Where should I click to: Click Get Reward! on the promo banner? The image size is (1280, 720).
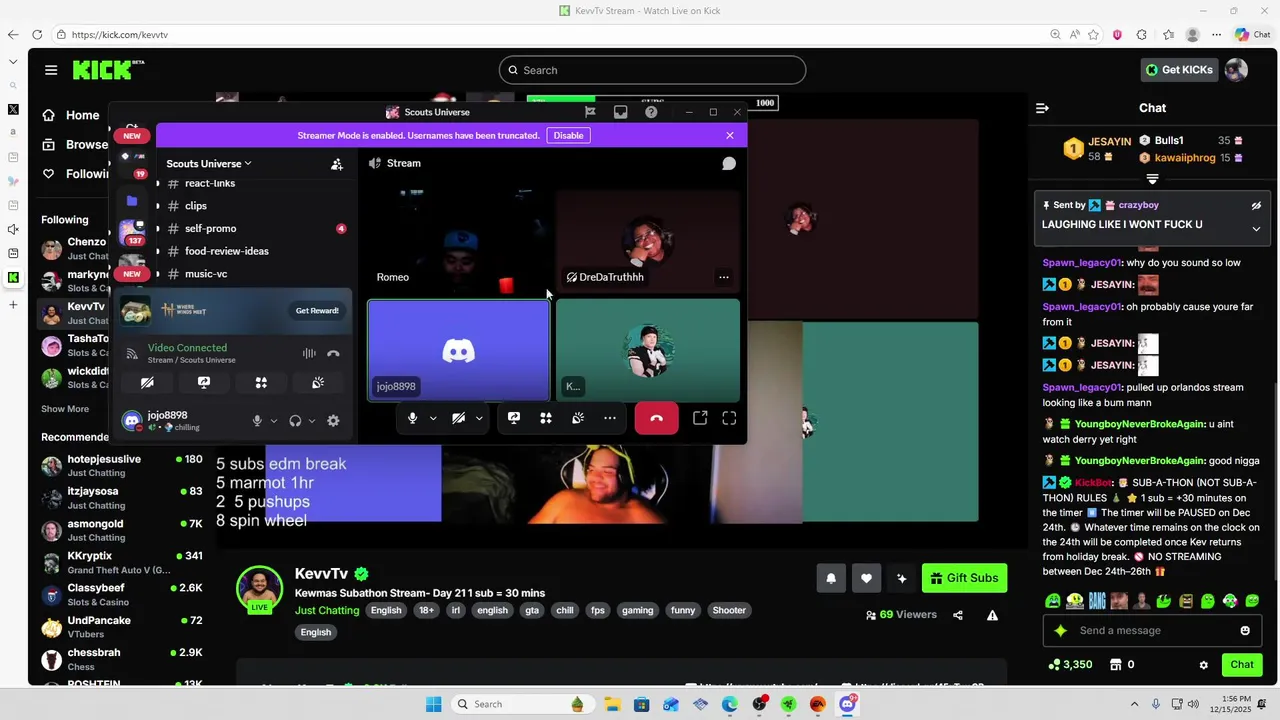pos(317,311)
